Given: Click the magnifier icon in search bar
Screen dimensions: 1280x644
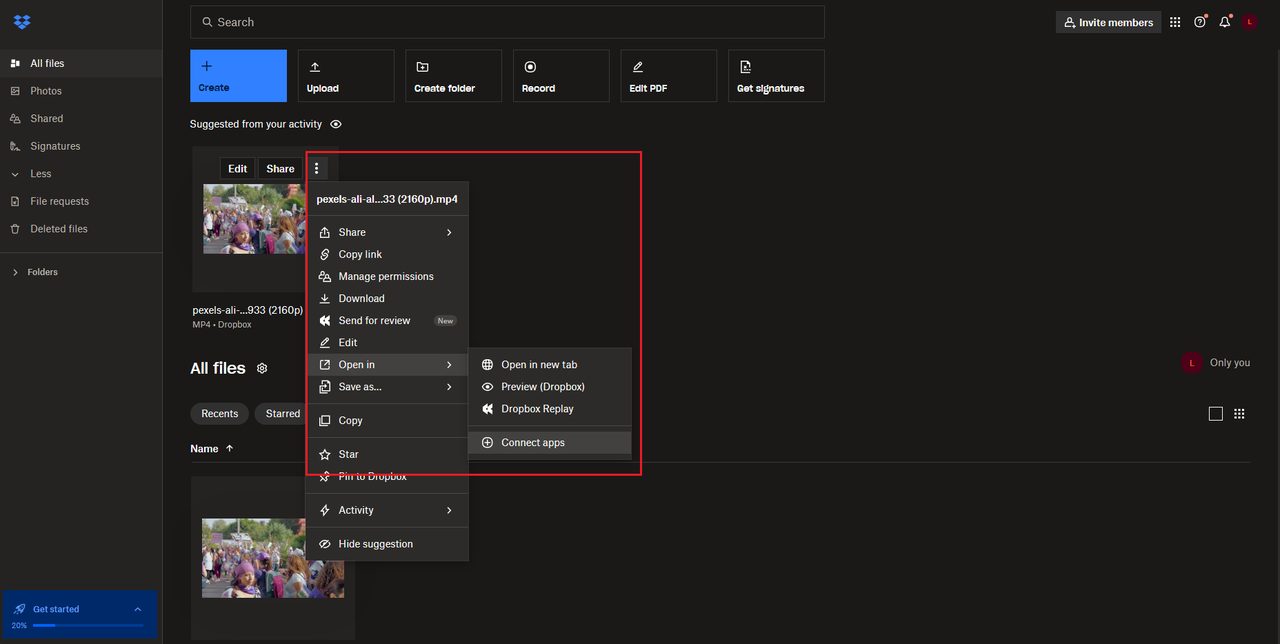Looking at the screenshot, I should tap(207, 22).
